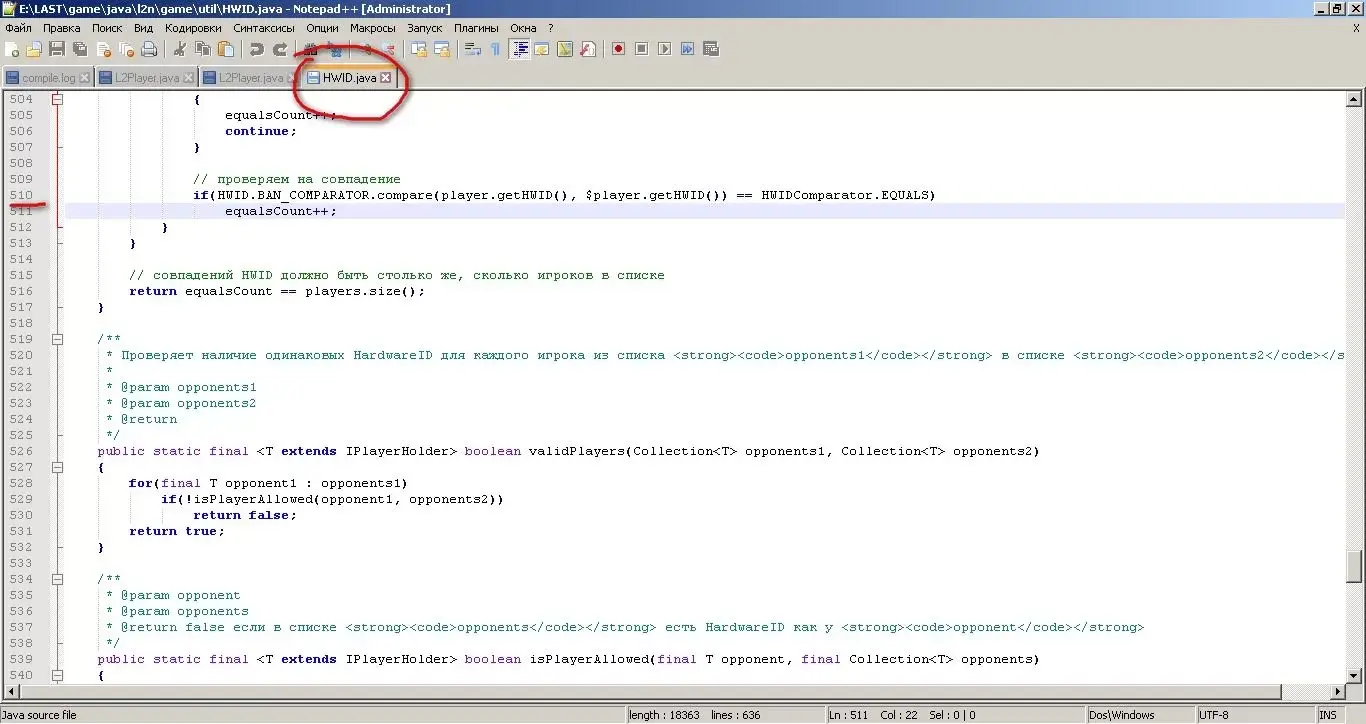Click line number 516 in the margin
Screen dimensions: 1366x724
(21, 291)
